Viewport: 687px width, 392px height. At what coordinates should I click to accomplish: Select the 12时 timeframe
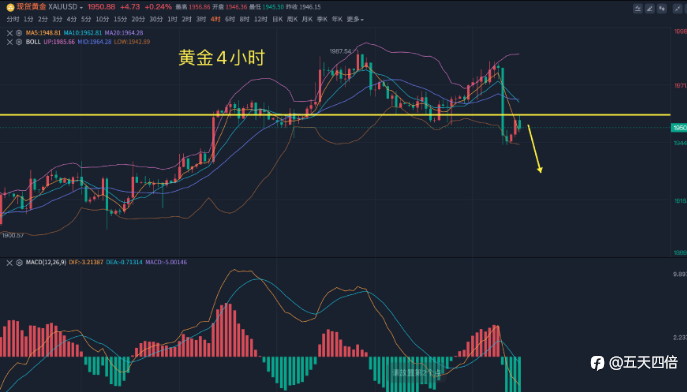pos(261,19)
